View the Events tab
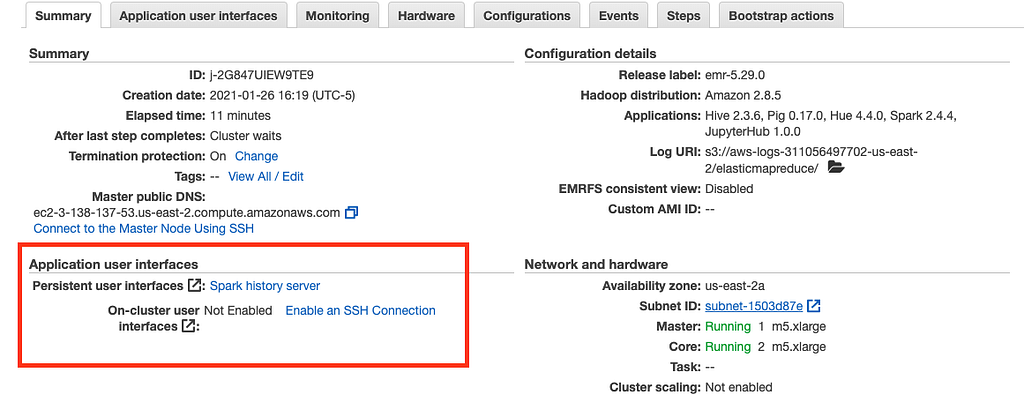This screenshot has height=394, width=1024. click(x=618, y=16)
